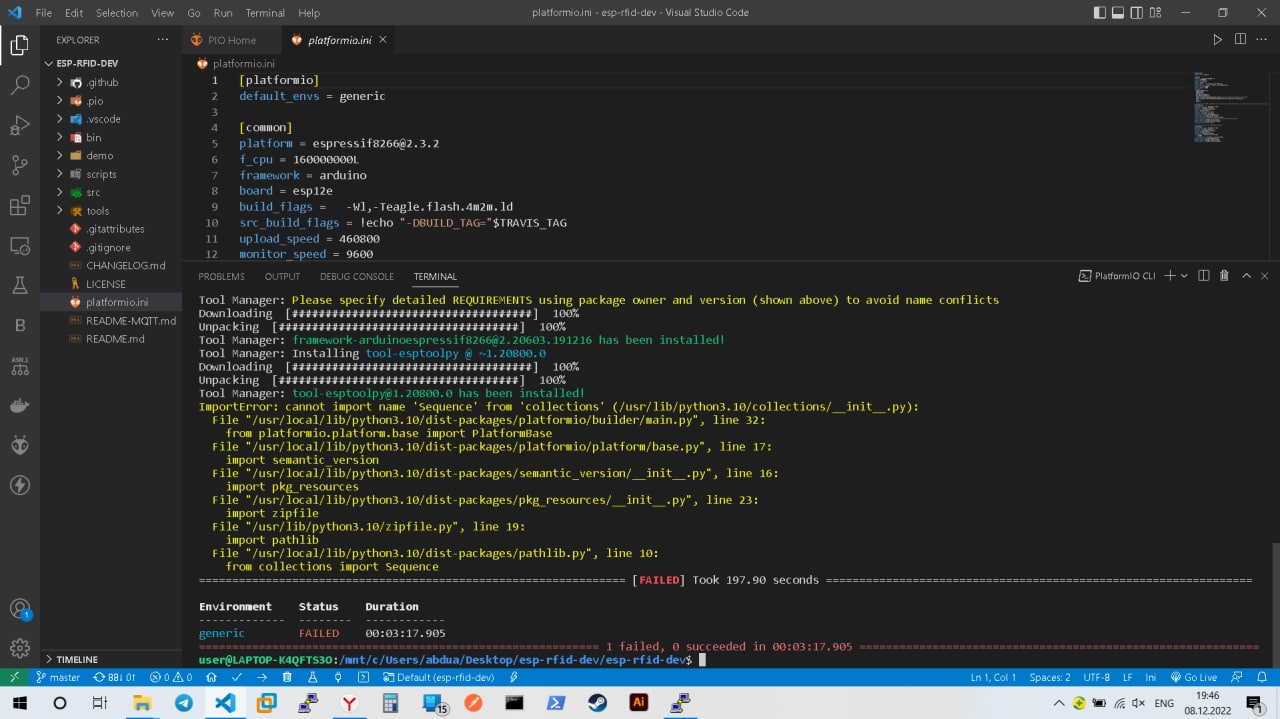Switch to the PROBLEMS panel tab

coord(221,276)
